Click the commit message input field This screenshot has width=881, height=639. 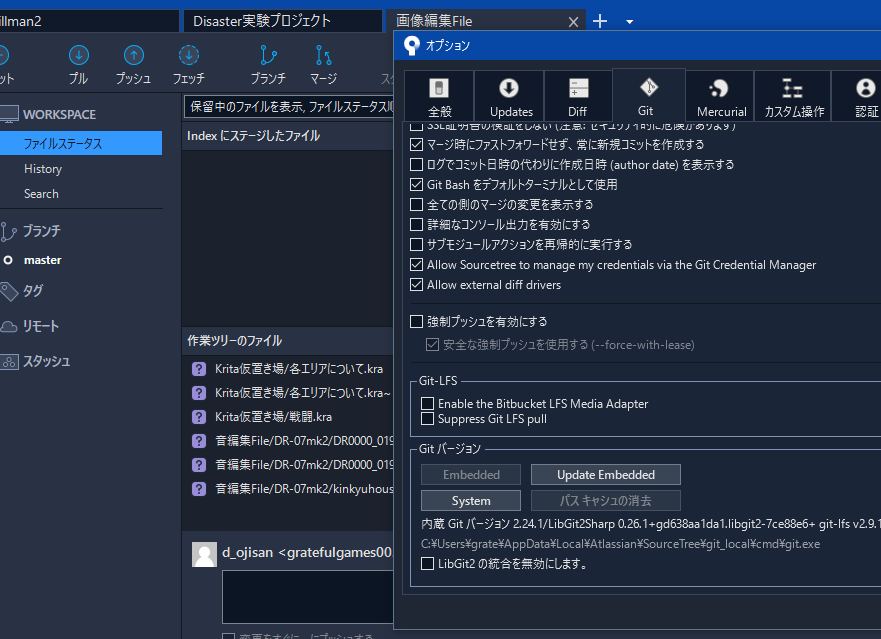tap(308, 597)
